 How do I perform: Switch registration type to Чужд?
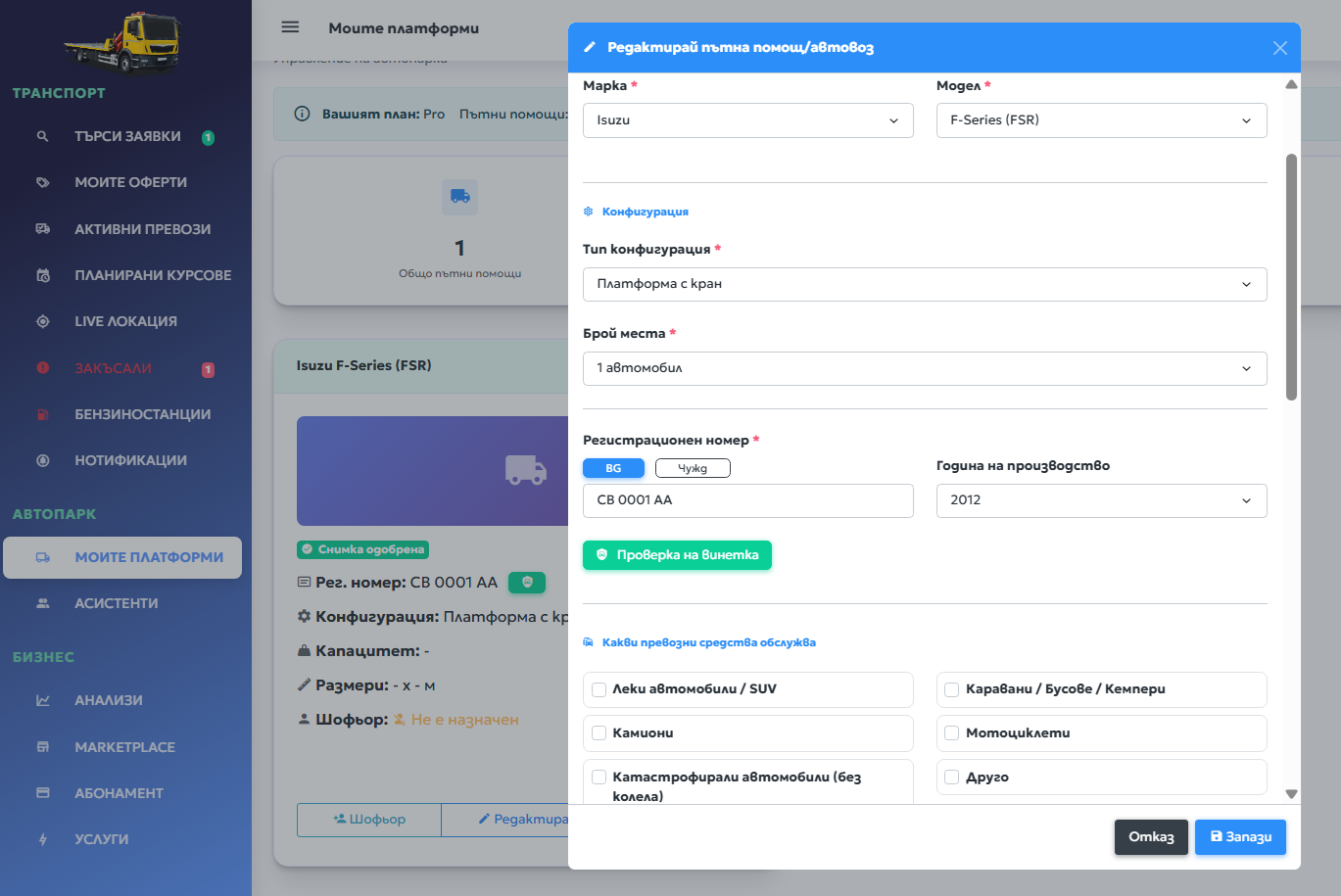693,468
